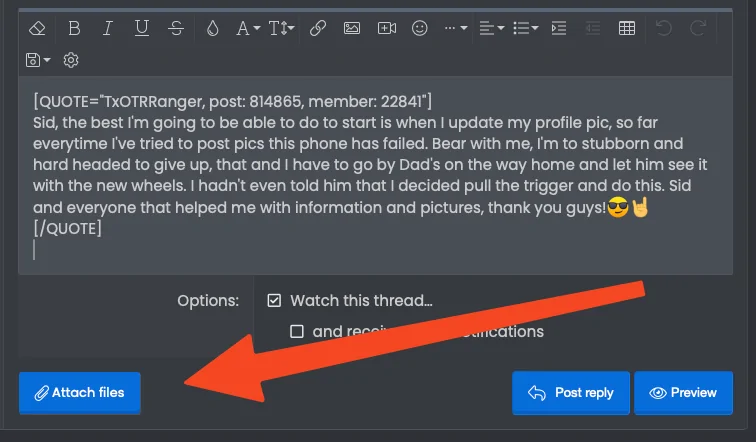The image size is (756, 442).
Task: Click the sunglasses emoji in the quote
Action: click(x=618, y=208)
